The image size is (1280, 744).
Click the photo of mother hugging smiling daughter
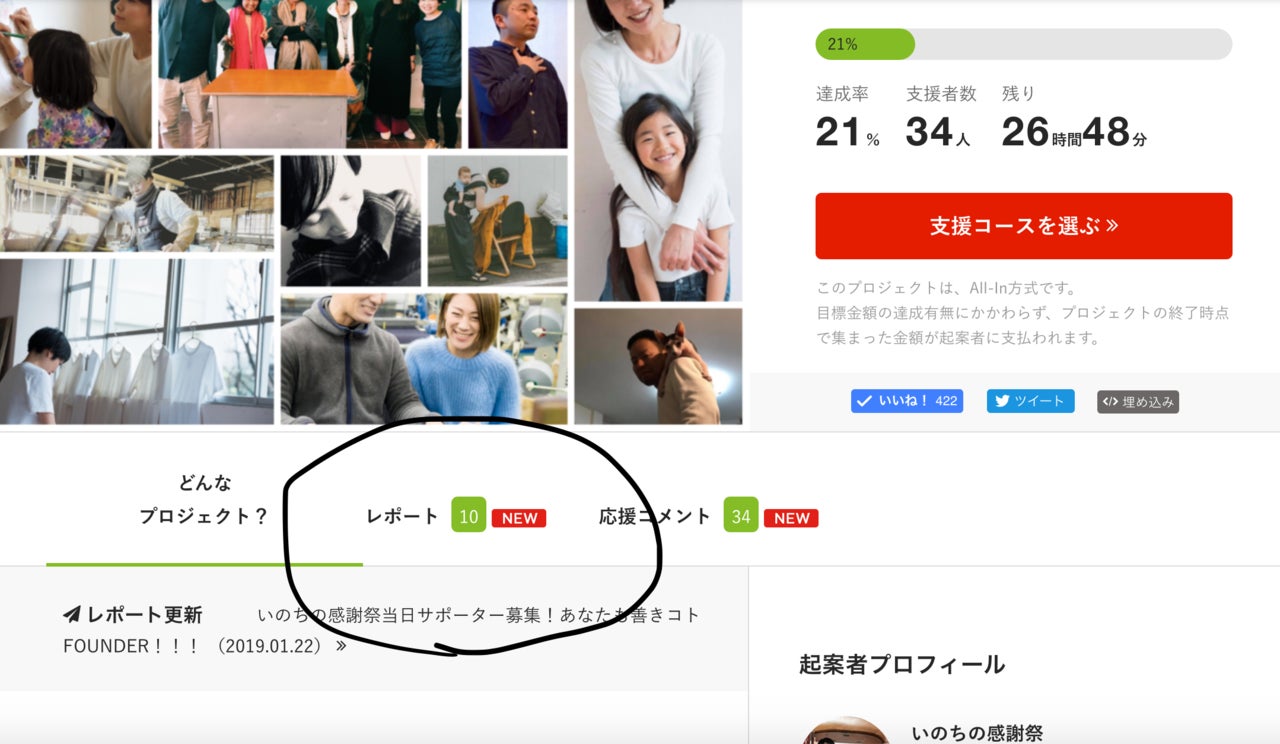point(658,150)
